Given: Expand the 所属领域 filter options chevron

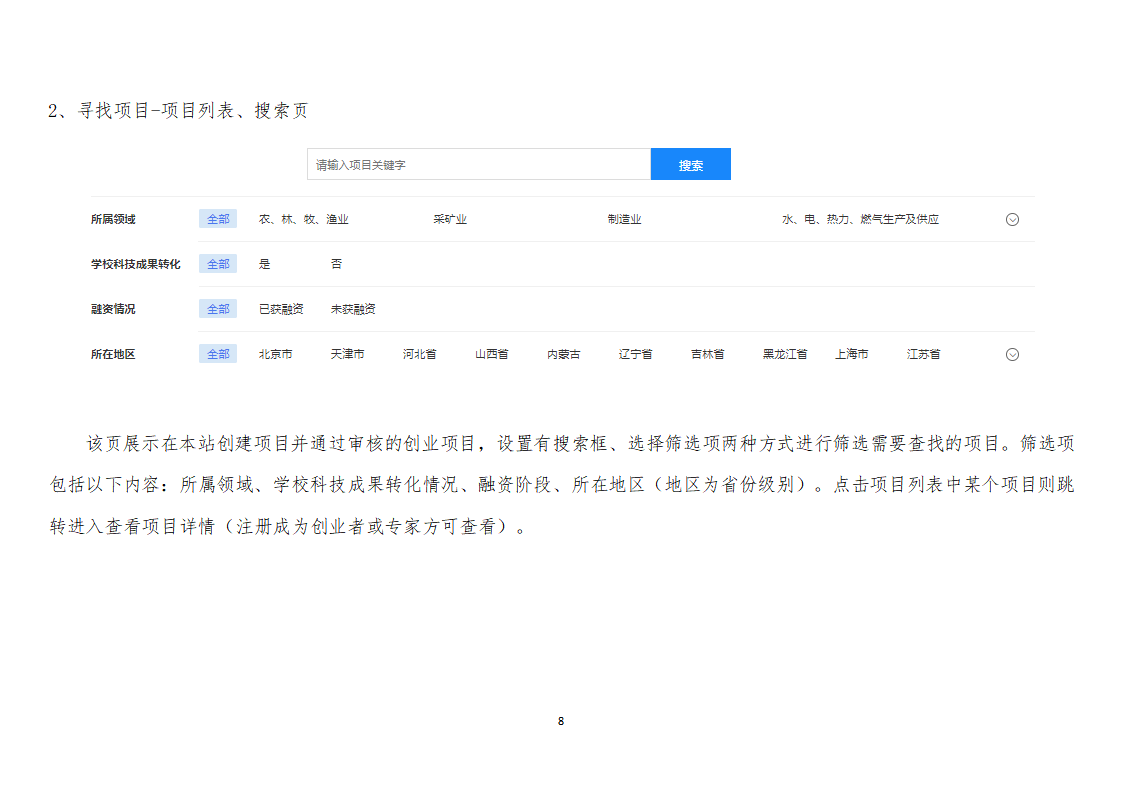Looking at the screenshot, I should [1011, 220].
